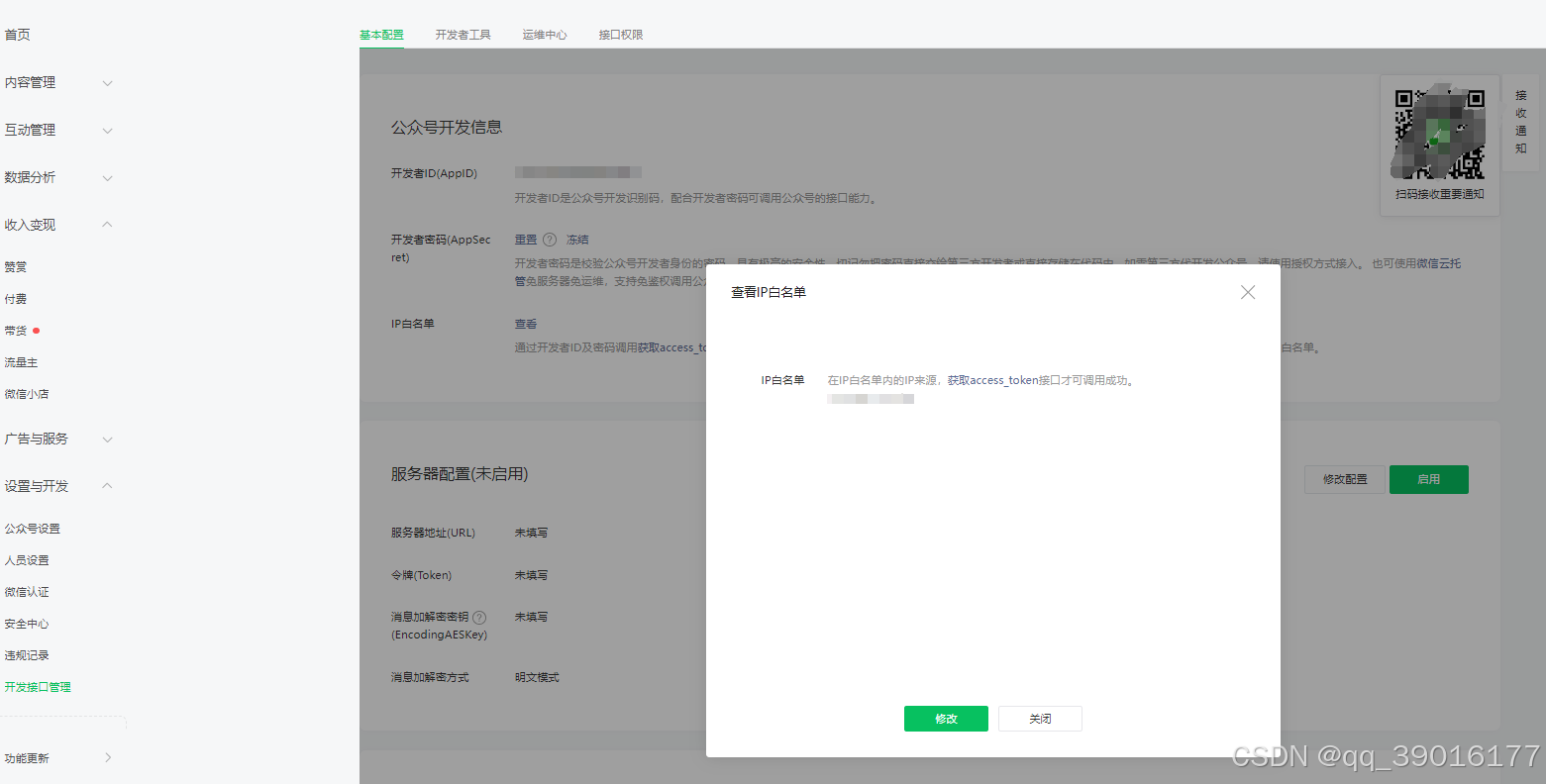The image size is (1546, 784).
Task: Click the 明文模式 value
Action: tap(537, 678)
